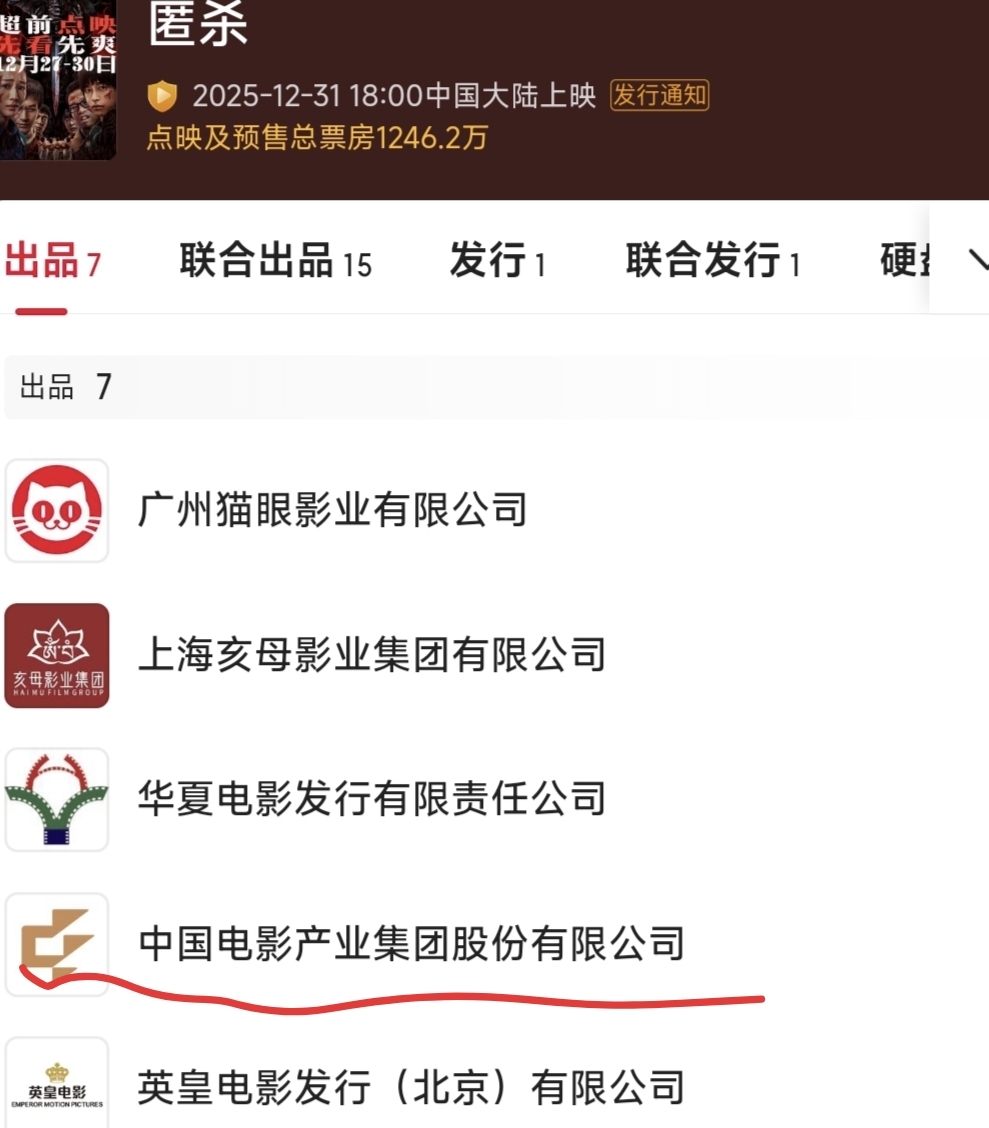Open the 联合发行 1 tab

click(713, 260)
